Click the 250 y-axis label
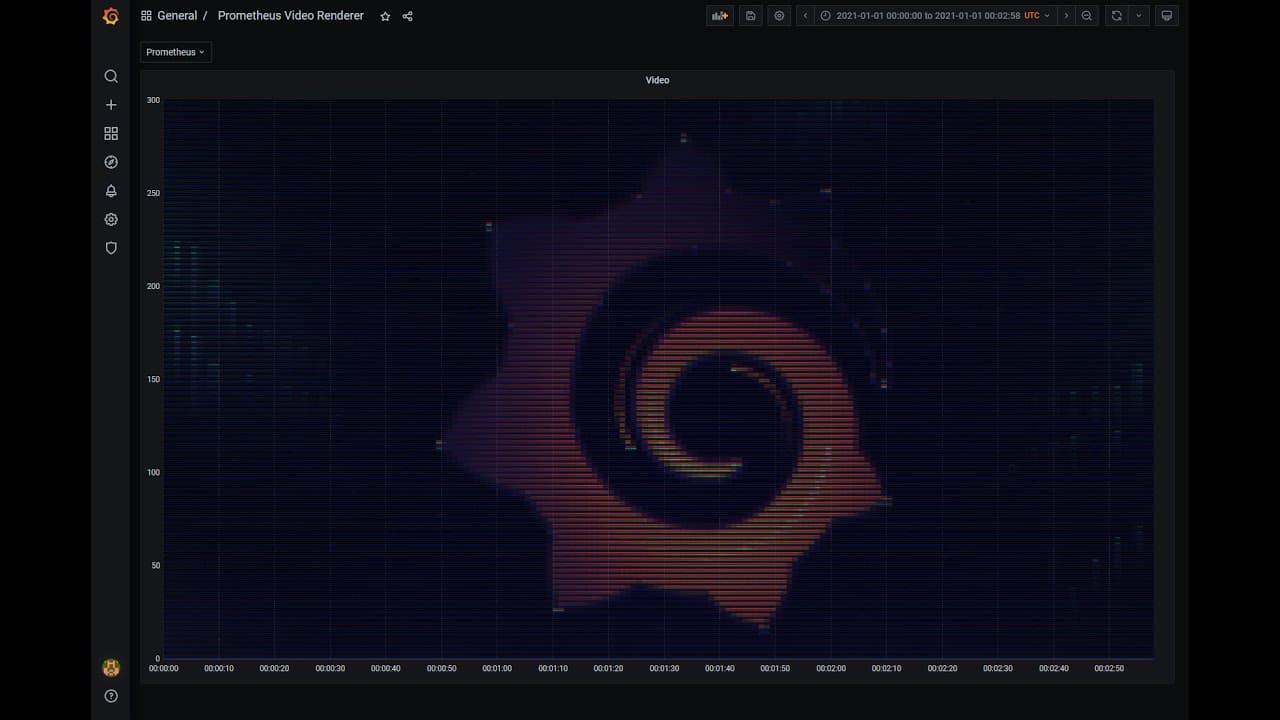1280x720 pixels. click(153, 193)
